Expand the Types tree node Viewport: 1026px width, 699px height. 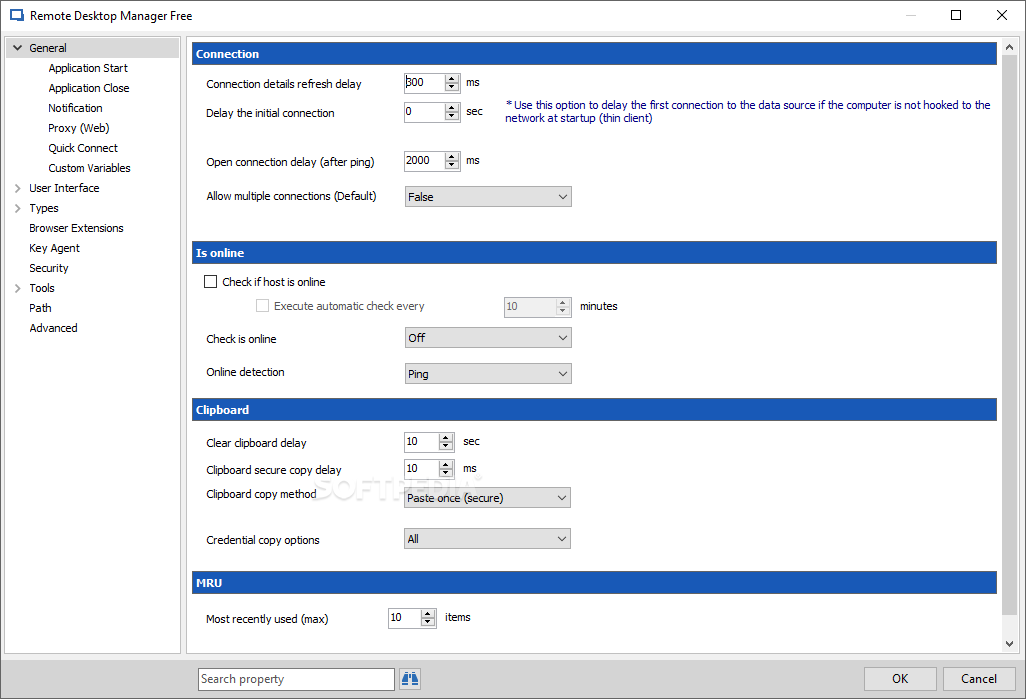pos(18,208)
